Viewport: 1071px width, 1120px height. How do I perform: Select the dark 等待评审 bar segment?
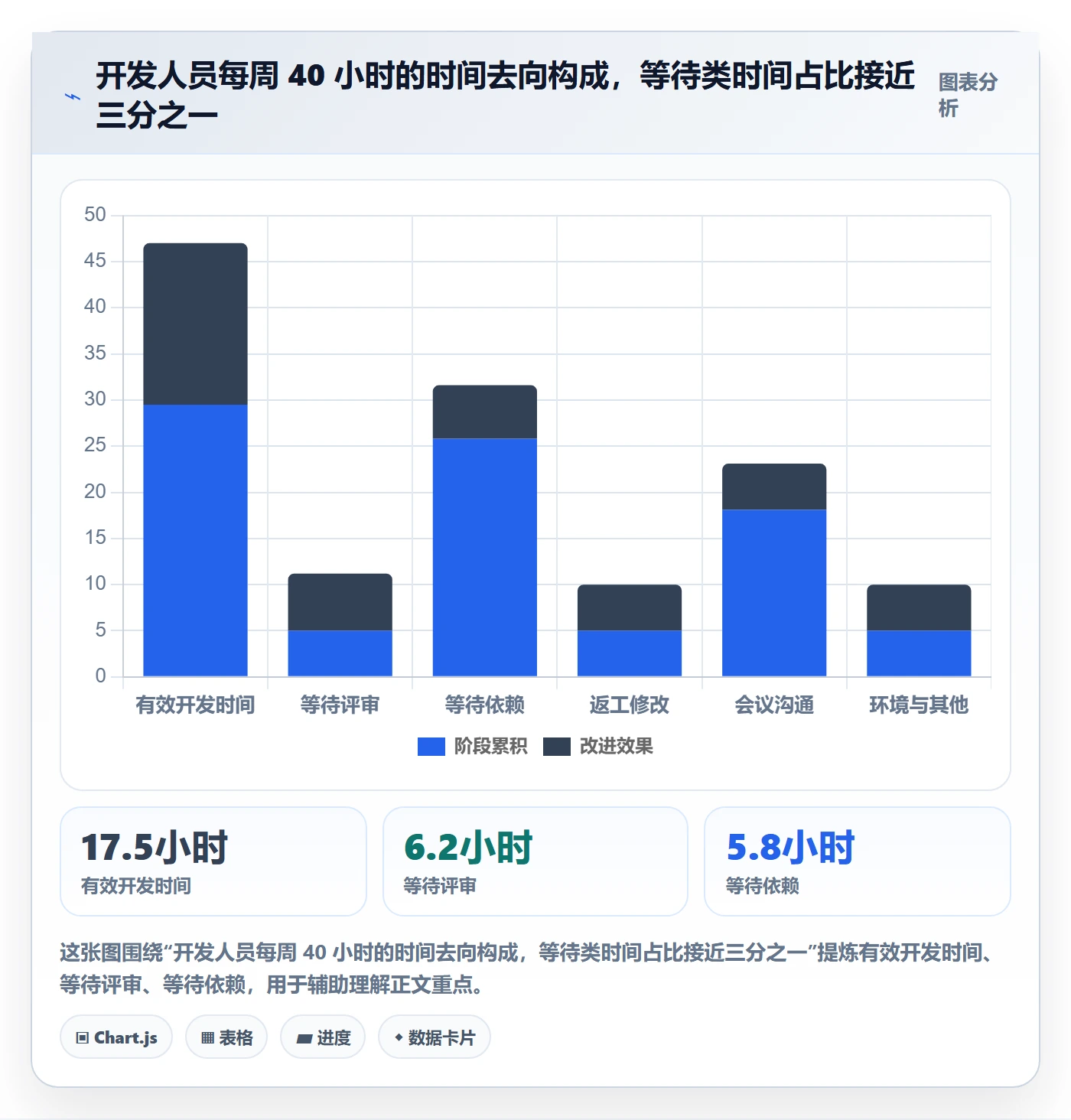pyautogui.click(x=340, y=602)
